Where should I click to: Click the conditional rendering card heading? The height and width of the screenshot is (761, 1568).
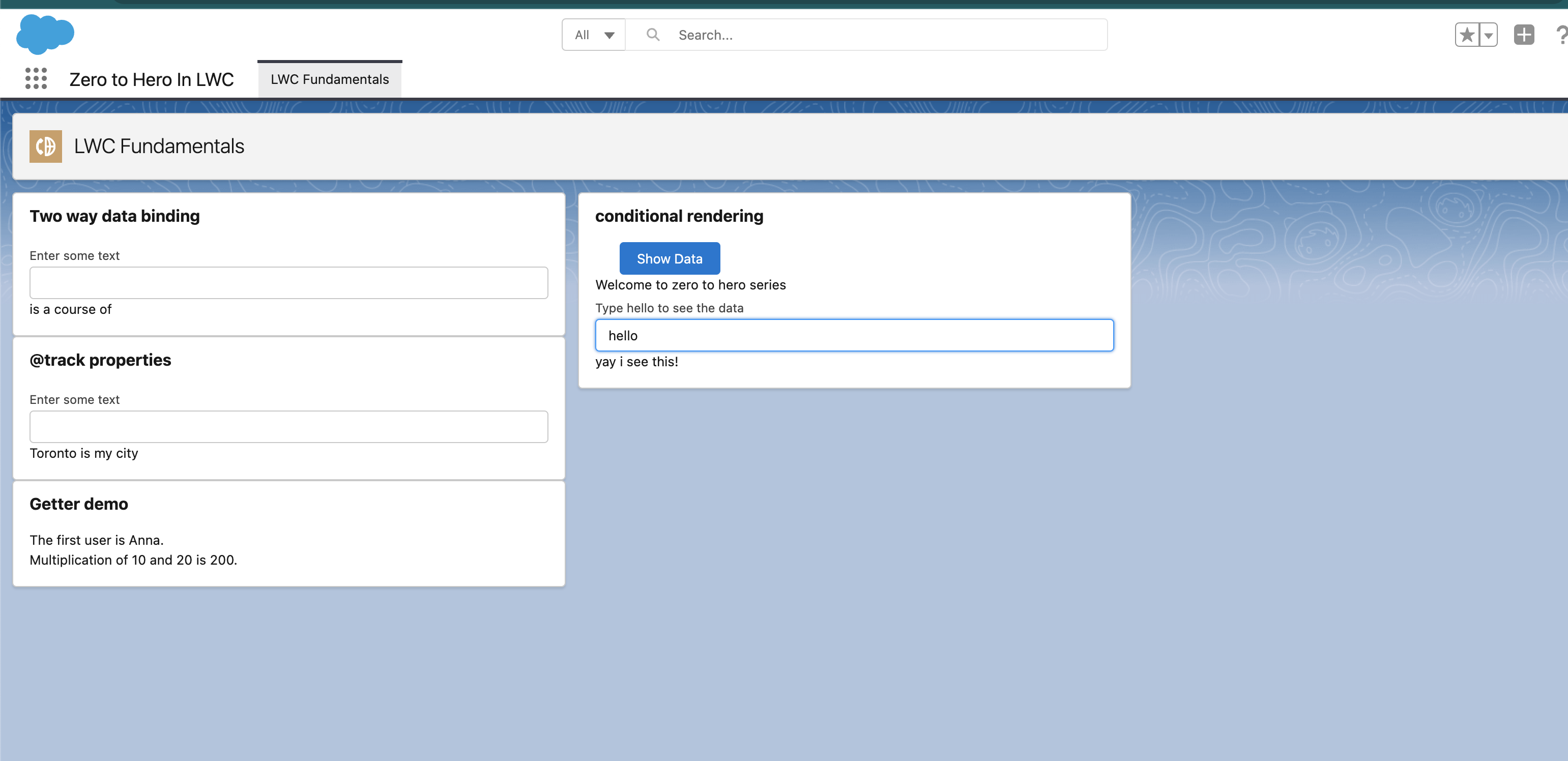pos(679,216)
